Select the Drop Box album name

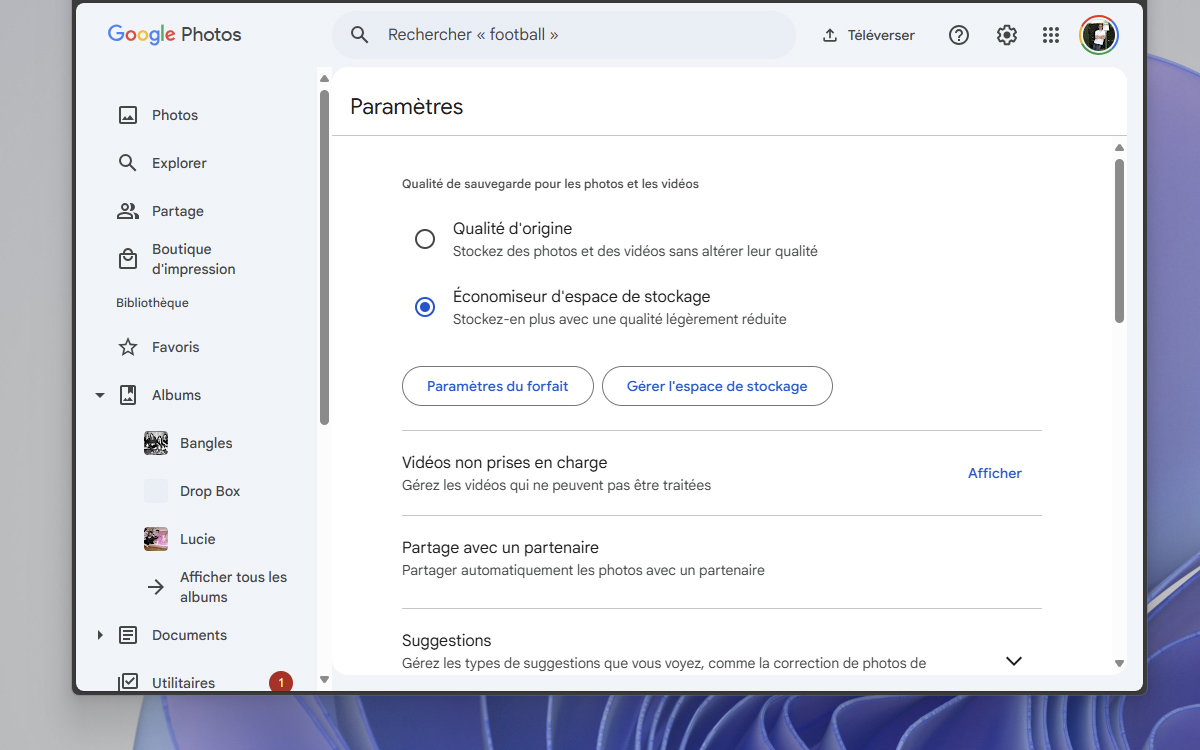point(210,491)
